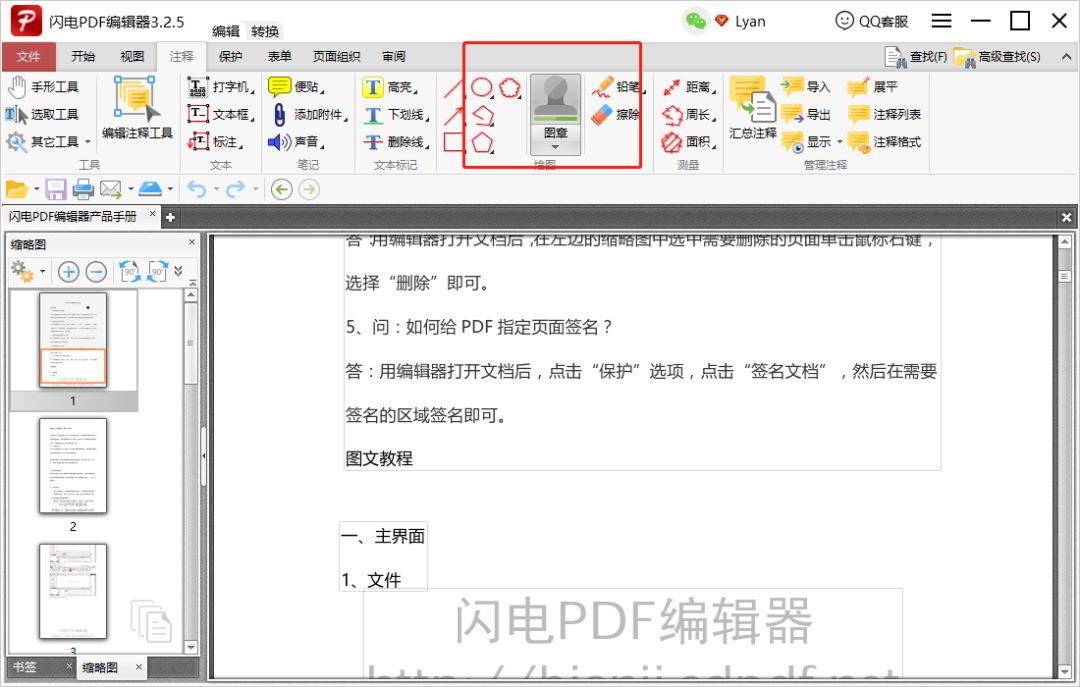Image resolution: width=1080 pixels, height=687 pixels.
Task: Open the Show (显示) annotations dropdown
Action: (812, 142)
